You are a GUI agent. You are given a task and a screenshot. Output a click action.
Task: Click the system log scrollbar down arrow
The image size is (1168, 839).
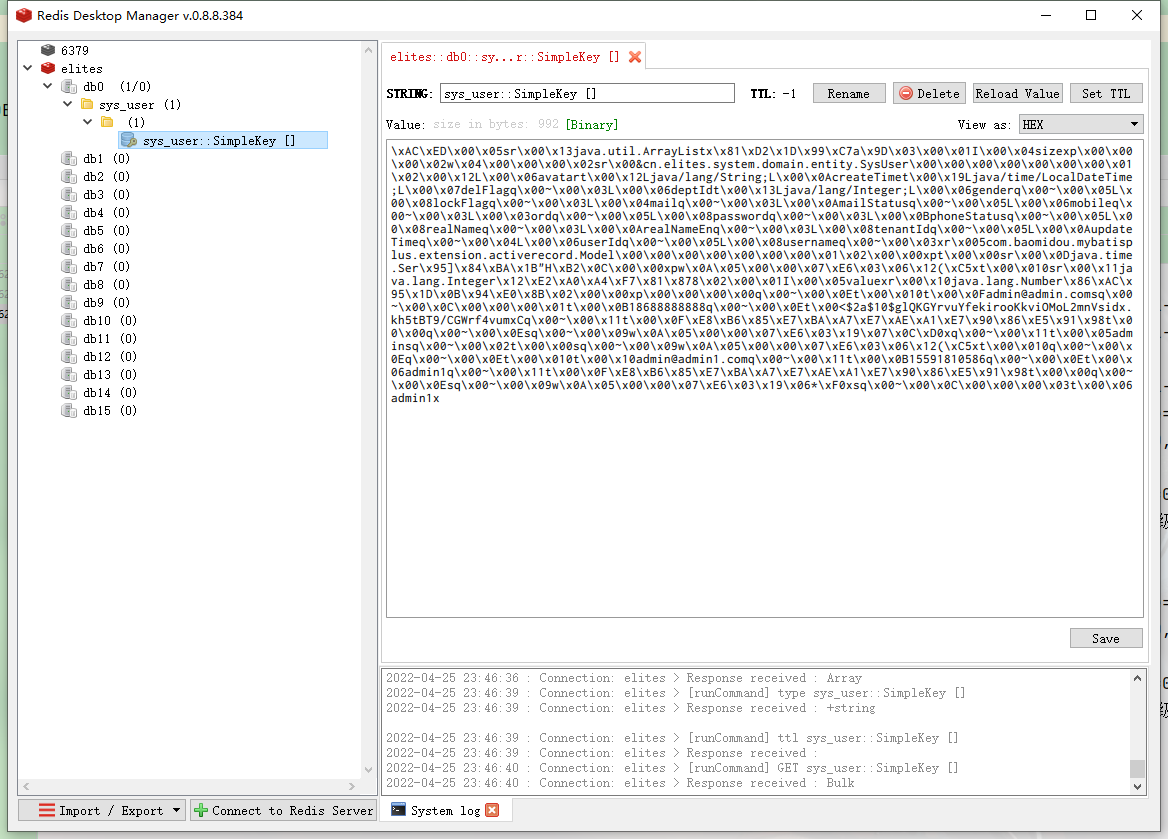(x=1137, y=786)
